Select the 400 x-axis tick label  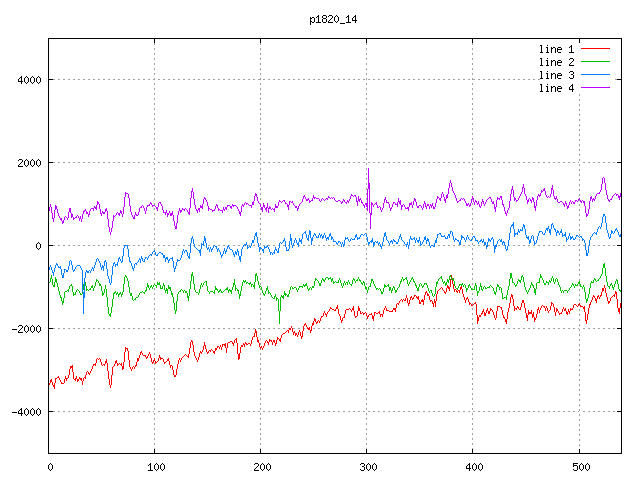pos(473,466)
